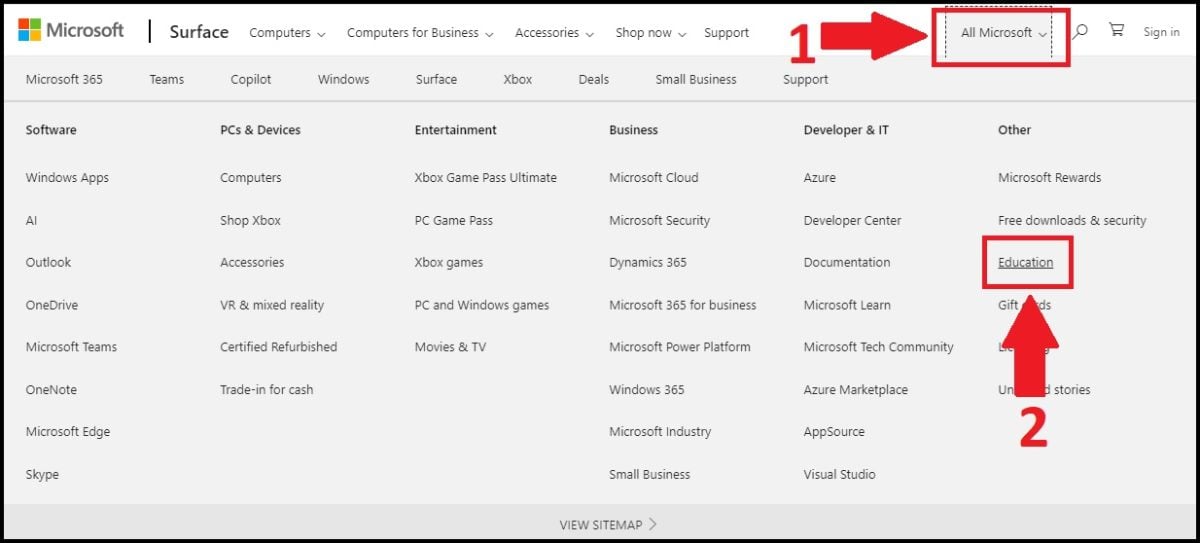Open Microsoft Power Platform link
Viewport: 1200px width, 543px height.
tap(680, 347)
